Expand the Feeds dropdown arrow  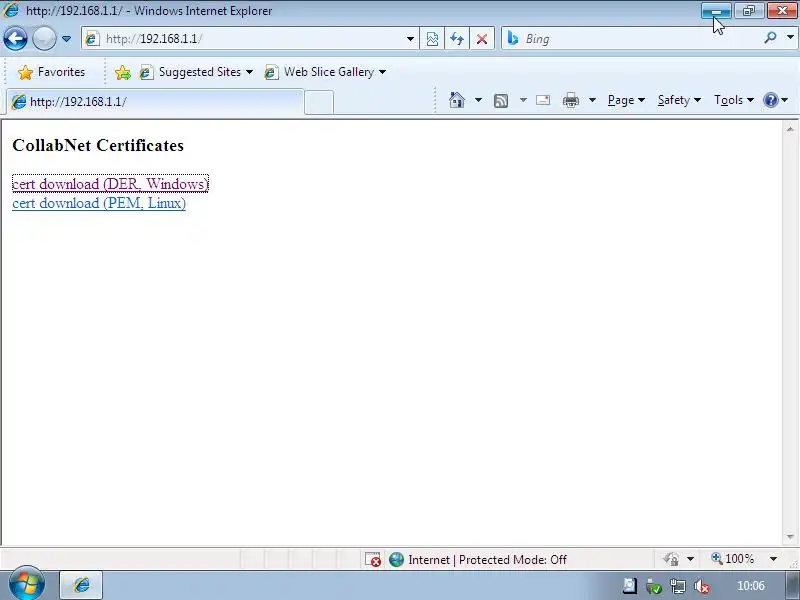coord(523,100)
